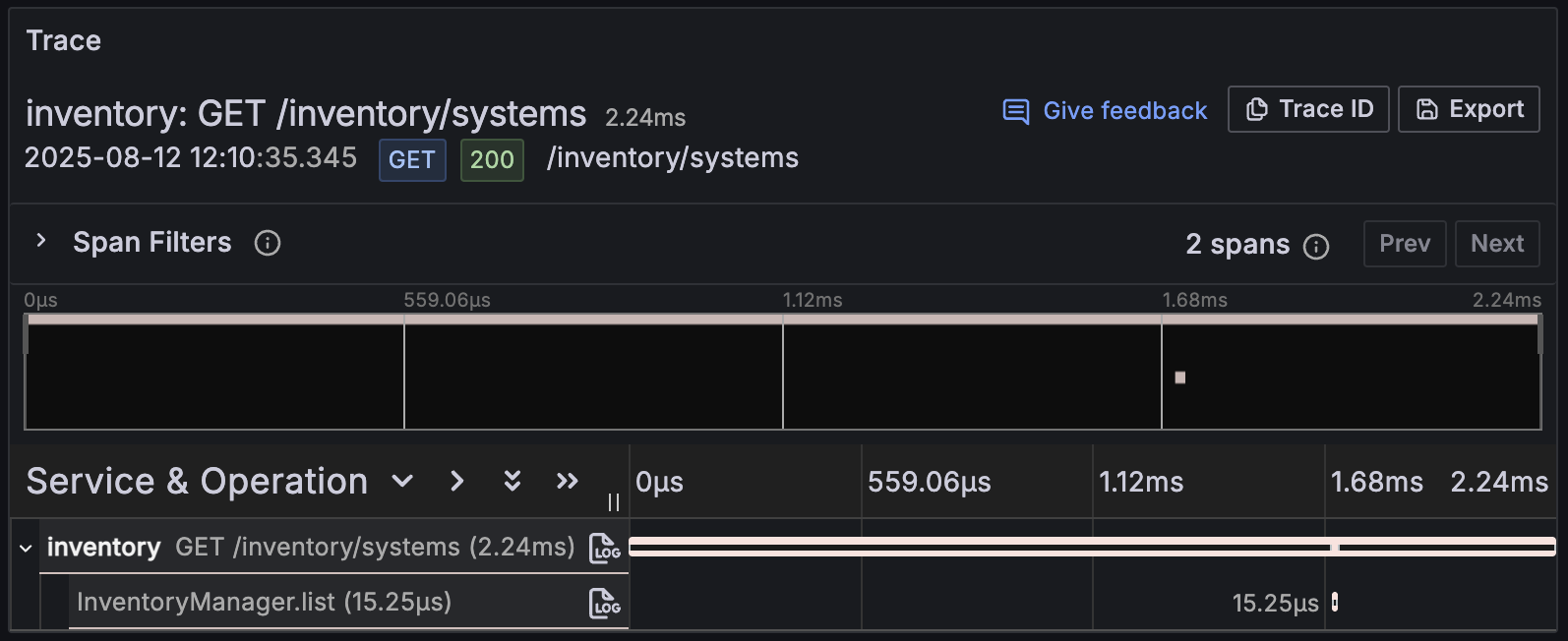Open the Span Filters info icon

point(268,243)
